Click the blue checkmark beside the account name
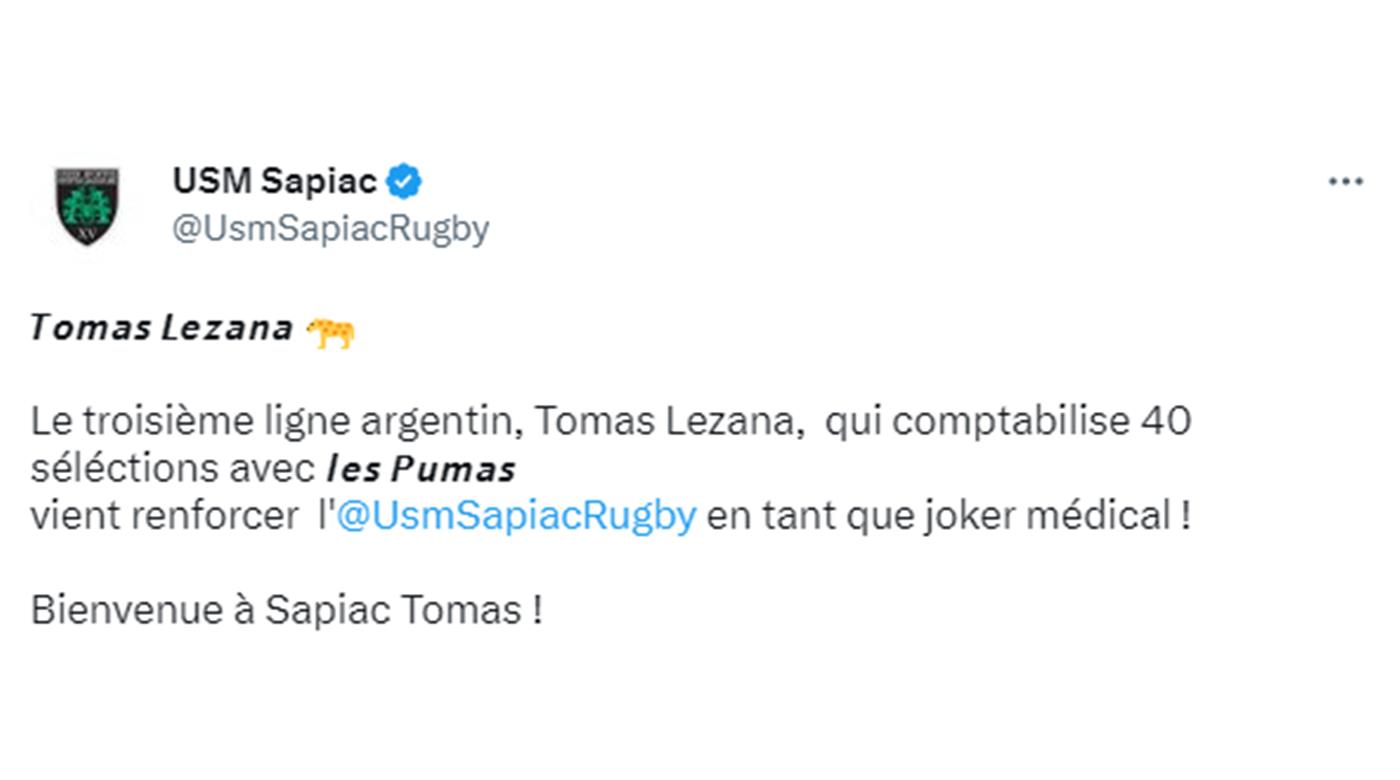1400x780 pixels. [404, 180]
